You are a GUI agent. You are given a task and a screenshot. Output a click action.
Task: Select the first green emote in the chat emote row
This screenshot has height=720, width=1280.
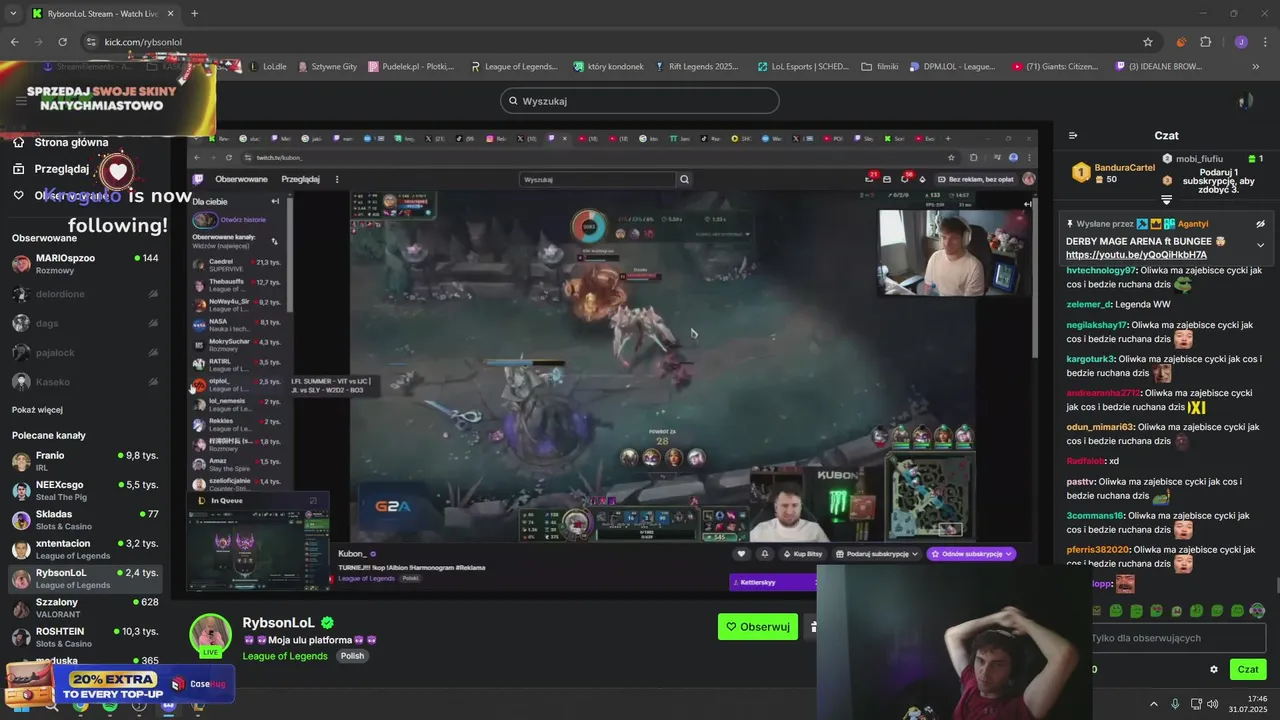(x=1116, y=611)
